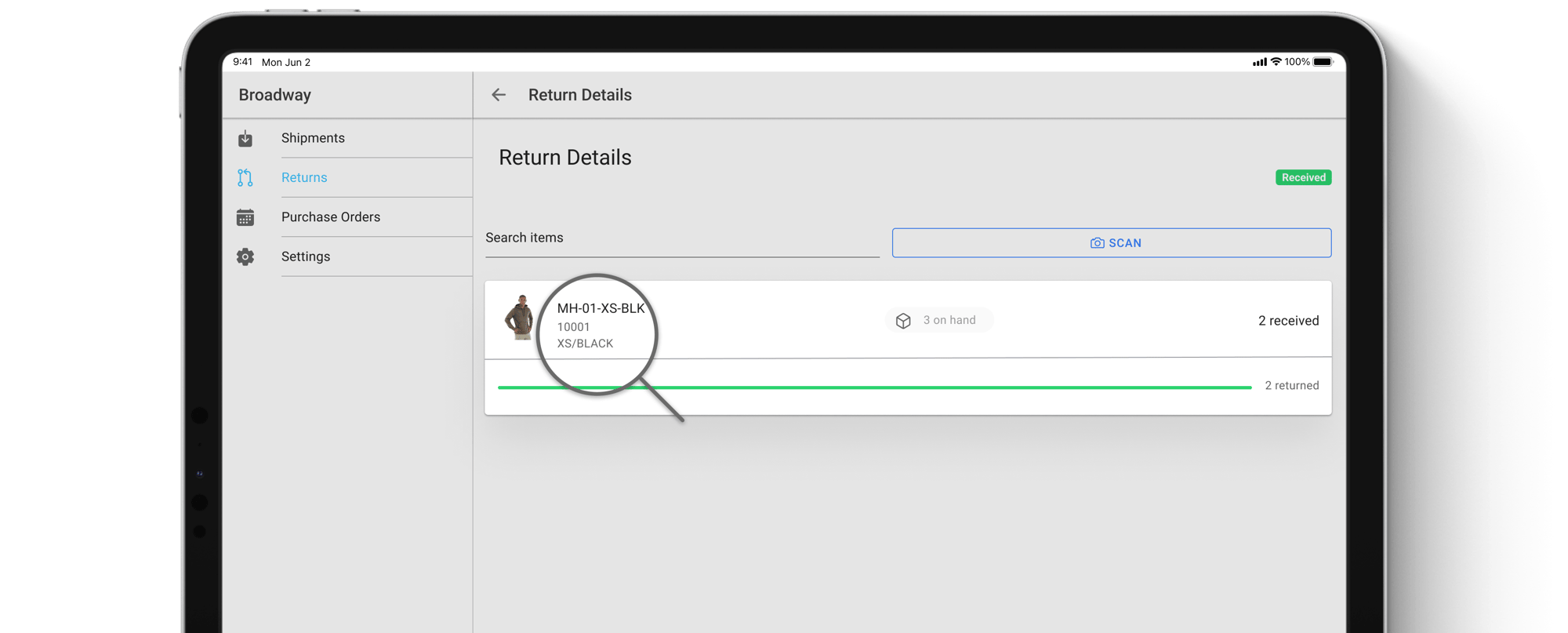This screenshot has width=1568, height=633.
Task: Click the large 'Return Details' page heading
Action: pyautogui.click(x=565, y=158)
